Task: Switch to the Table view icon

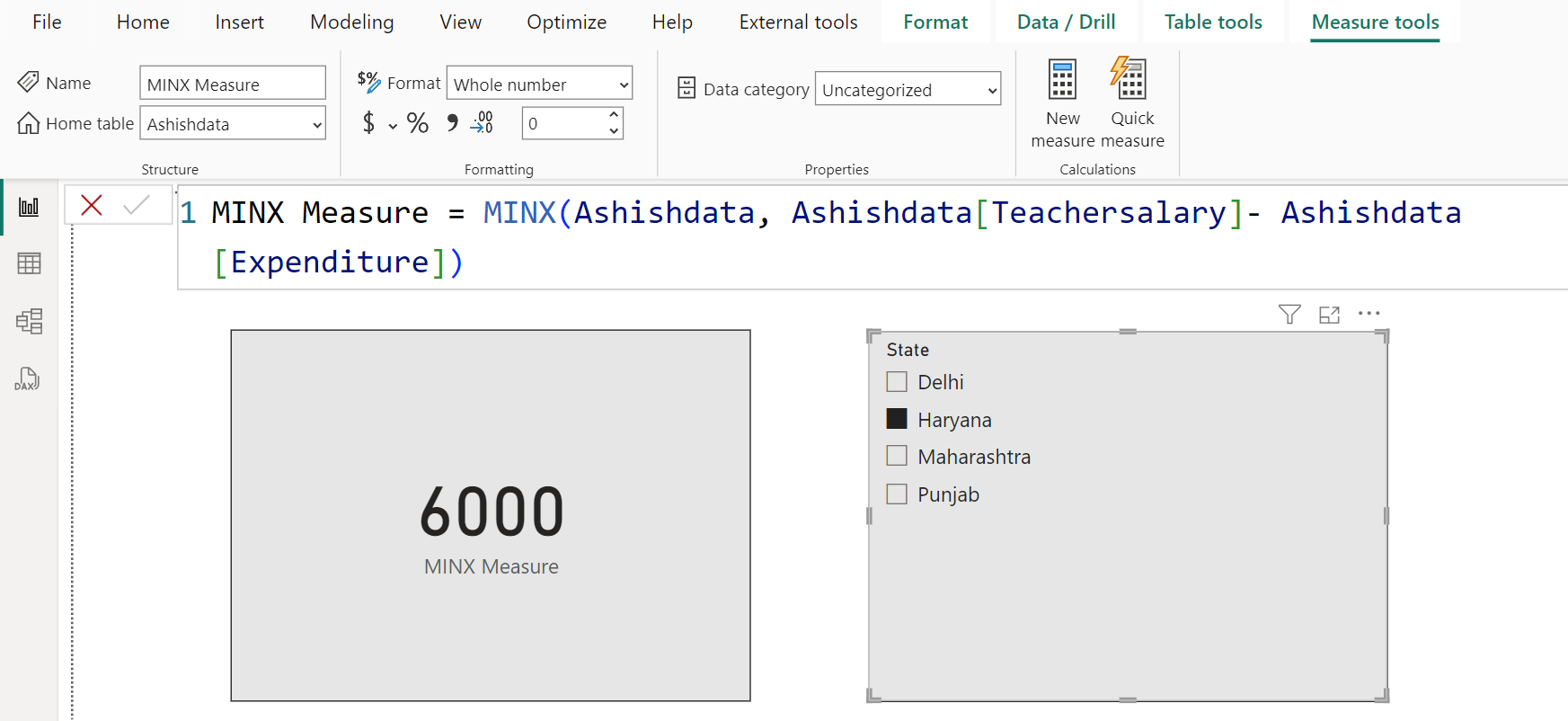Action: tap(29, 263)
